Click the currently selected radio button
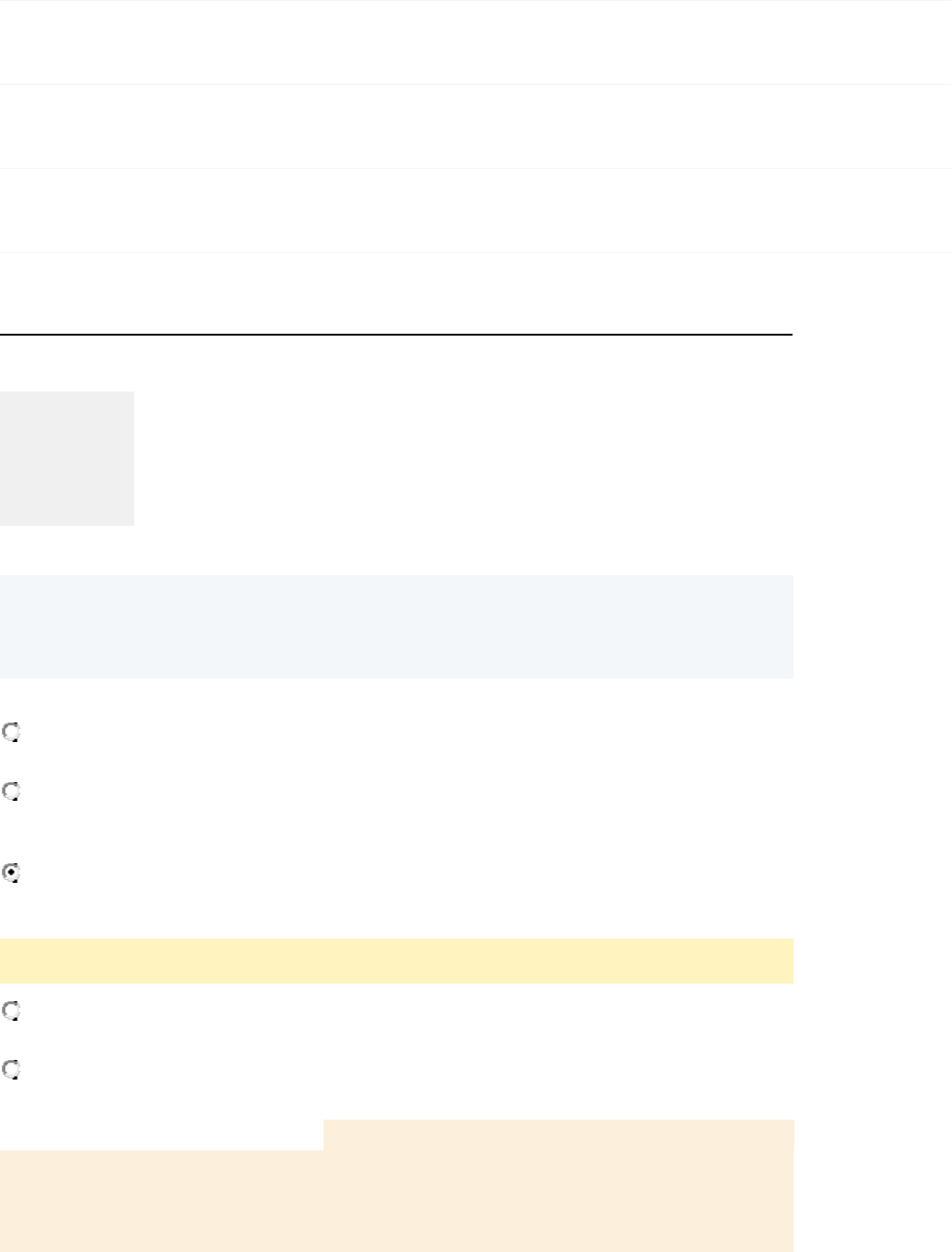 (11, 874)
